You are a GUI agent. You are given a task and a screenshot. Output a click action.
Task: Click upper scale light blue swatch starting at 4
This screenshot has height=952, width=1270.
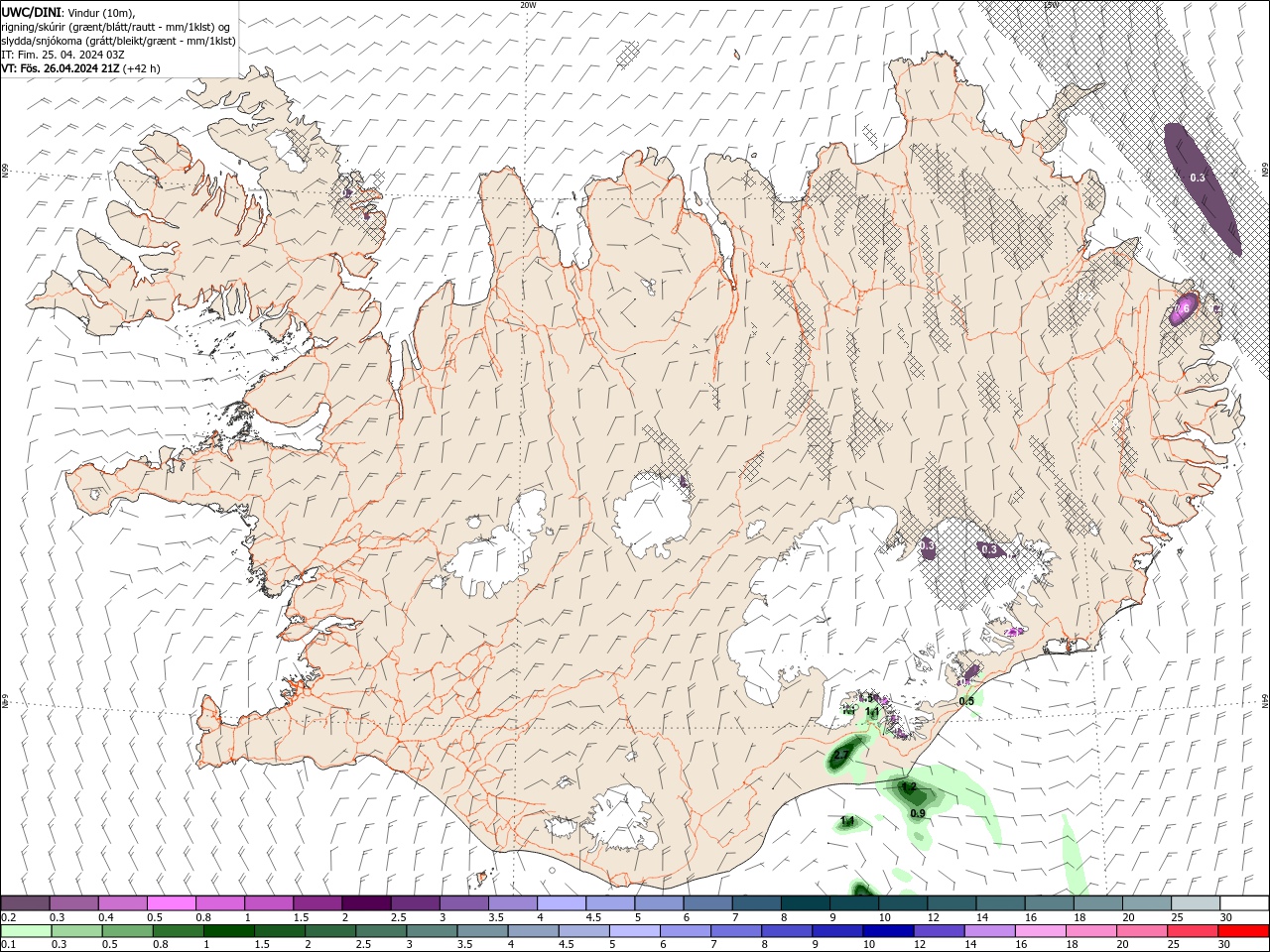point(561,902)
